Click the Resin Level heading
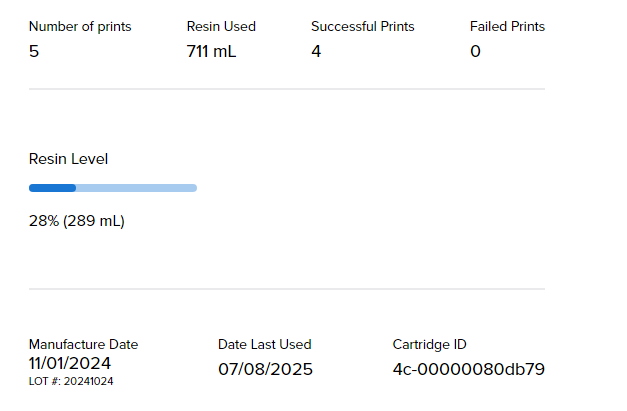627x411 pixels. click(68, 159)
